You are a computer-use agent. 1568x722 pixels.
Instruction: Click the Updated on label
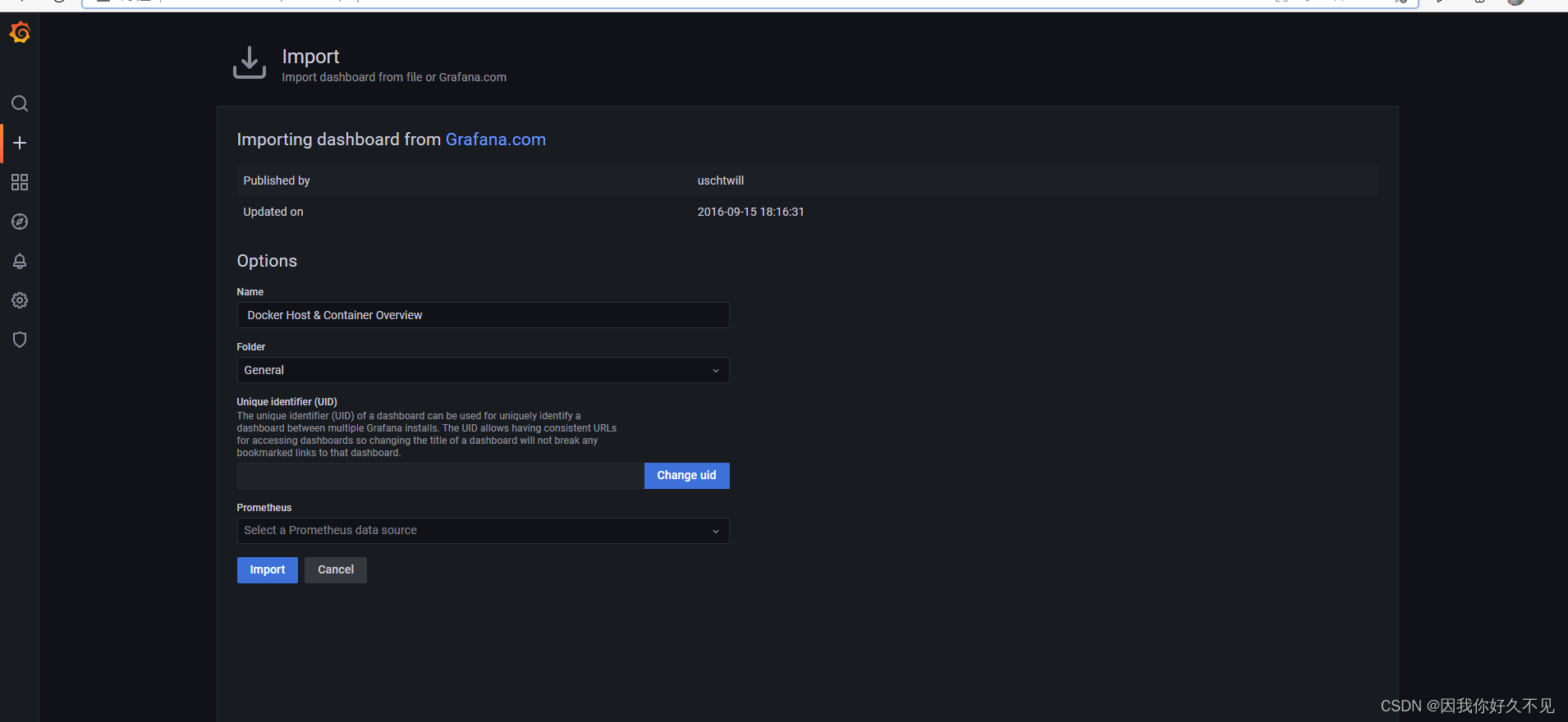click(x=273, y=212)
